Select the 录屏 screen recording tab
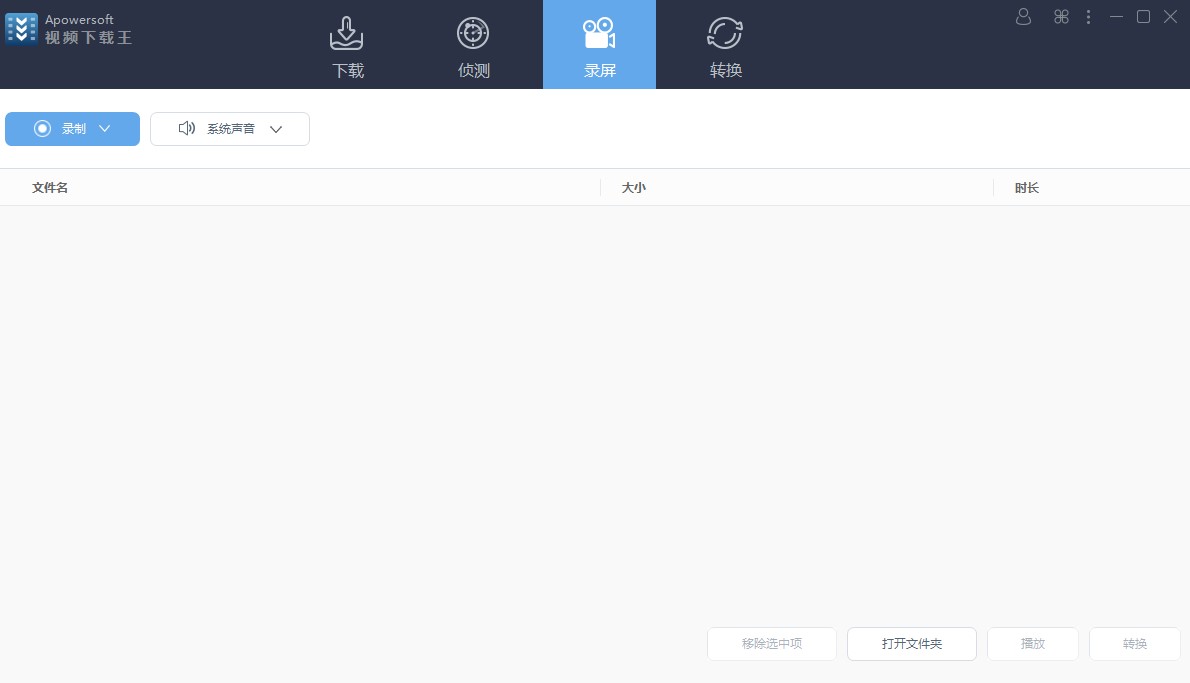Image resolution: width=1190 pixels, height=683 pixels. tap(599, 45)
